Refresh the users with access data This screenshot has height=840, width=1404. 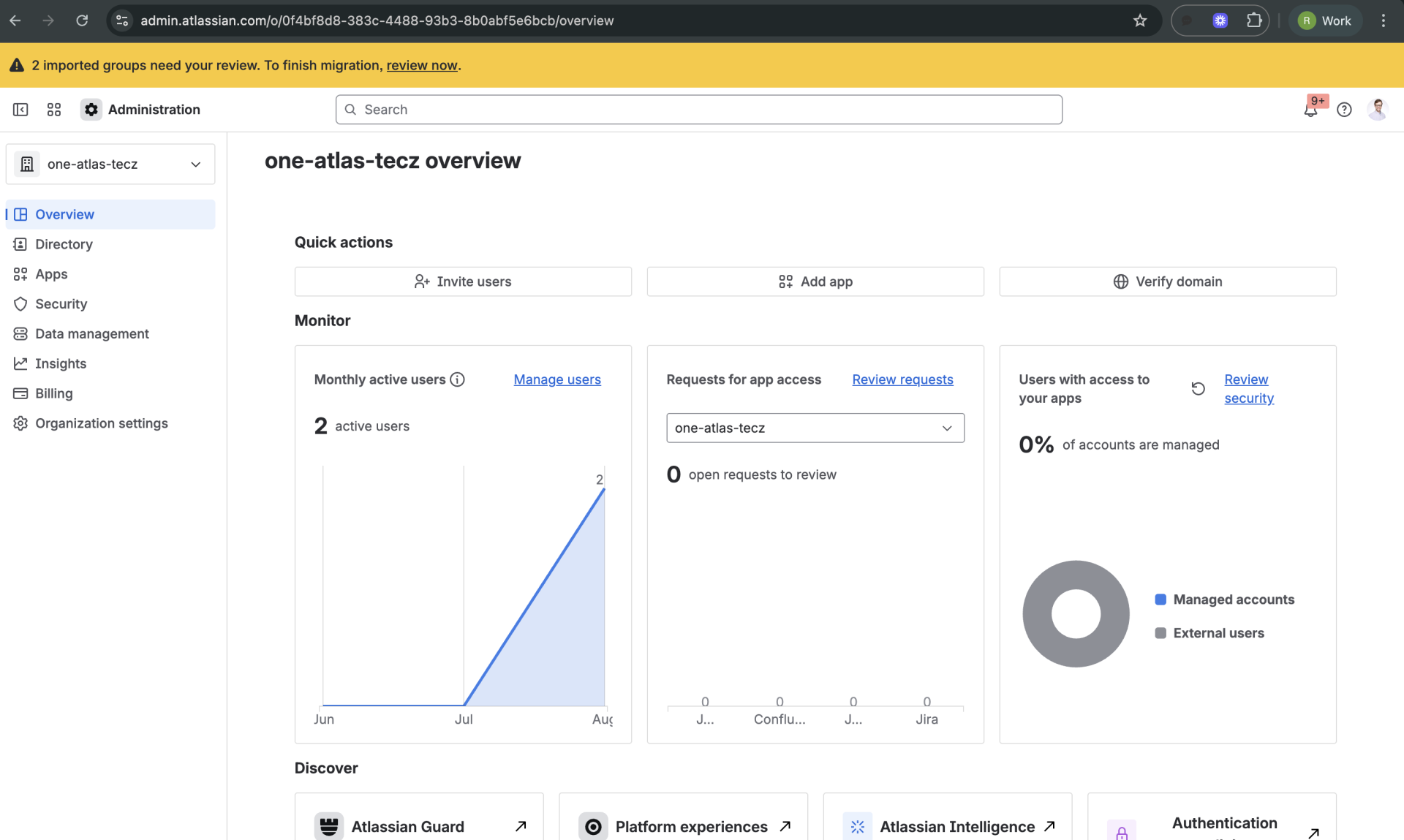pos(1198,388)
